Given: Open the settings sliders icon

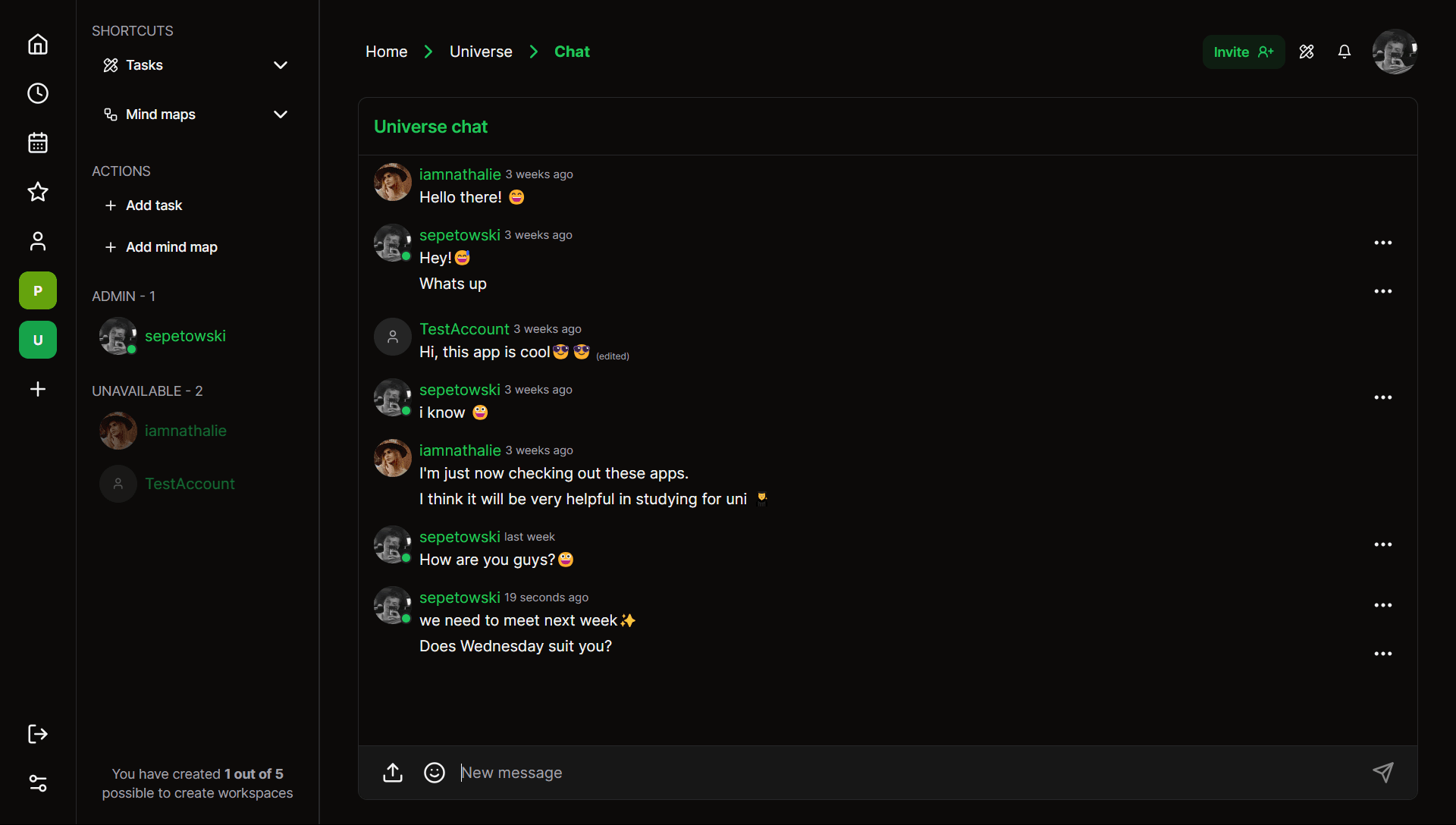Looking at the screenshot, I should click(38, 783).
